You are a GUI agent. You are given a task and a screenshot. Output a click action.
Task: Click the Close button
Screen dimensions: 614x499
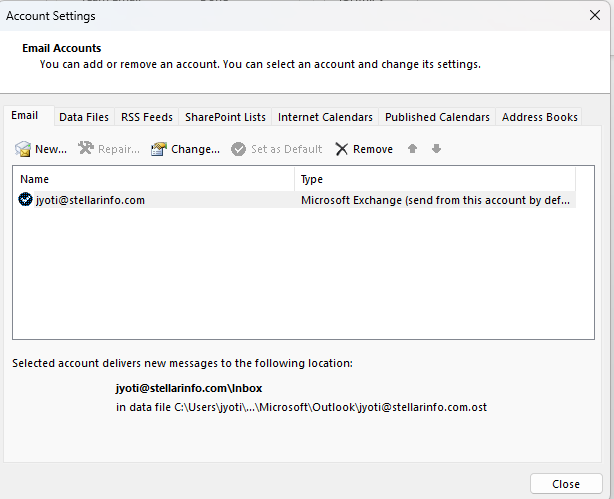(566, 484)
